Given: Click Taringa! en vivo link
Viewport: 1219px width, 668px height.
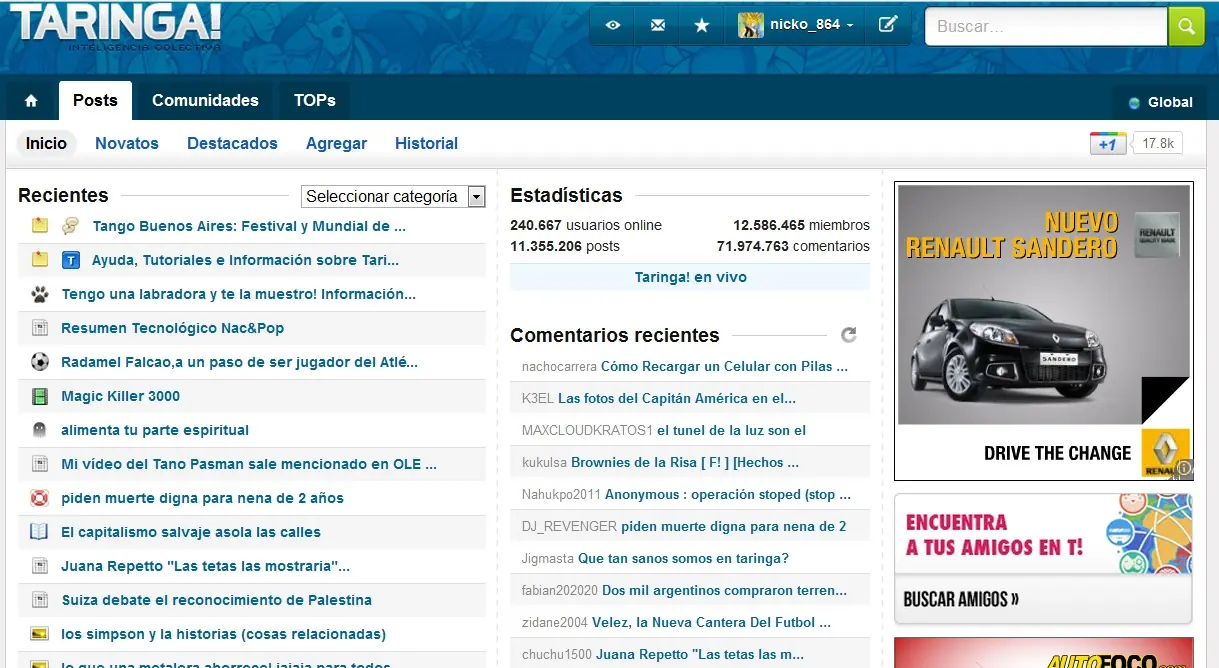Looking at the screenshot, I should [x=690, y=277].
